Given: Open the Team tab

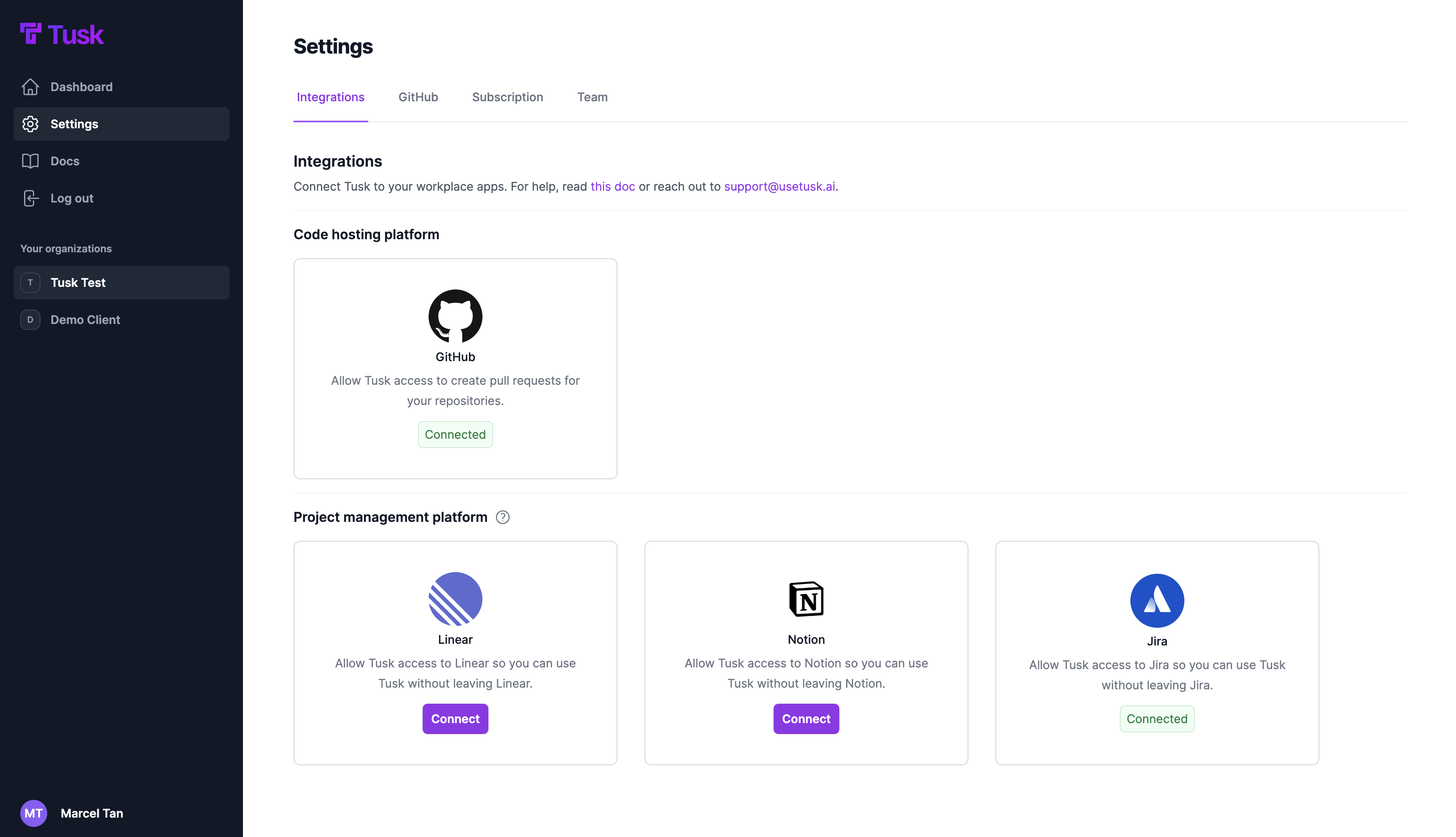Looking at the screenshot, I should (x=593, y=97).
